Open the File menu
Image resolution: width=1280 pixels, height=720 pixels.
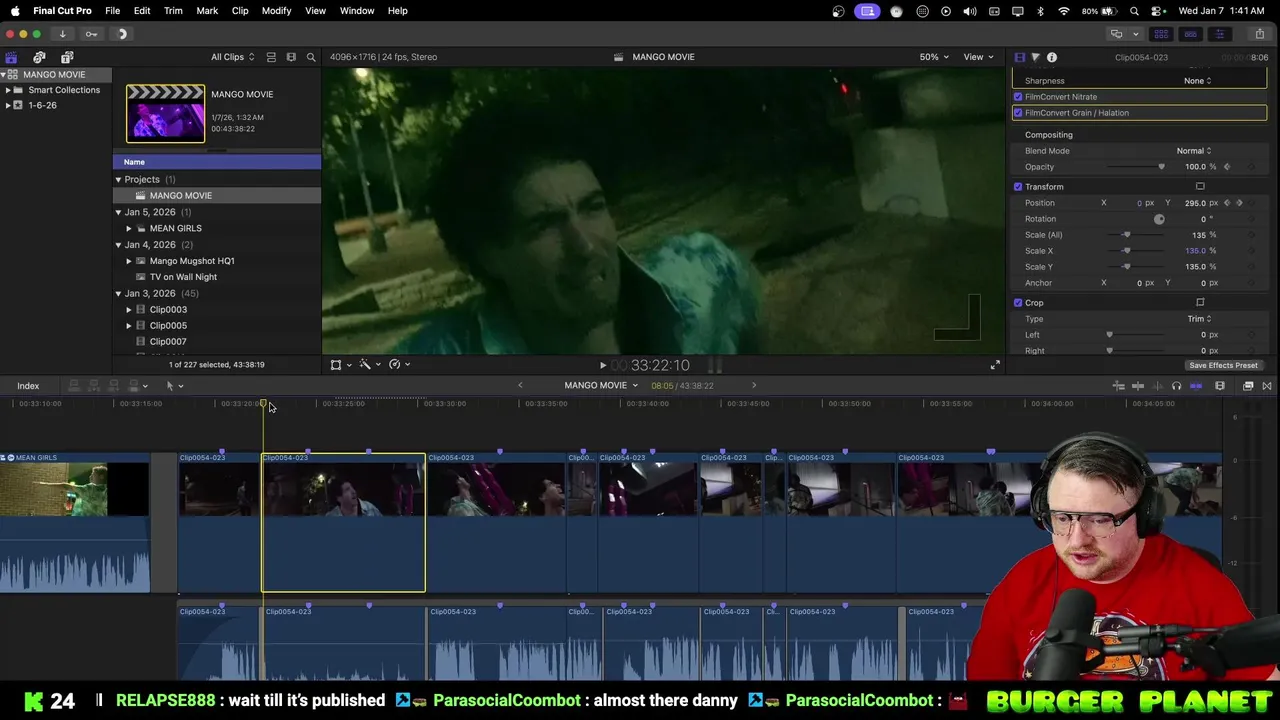pos(113,11)
